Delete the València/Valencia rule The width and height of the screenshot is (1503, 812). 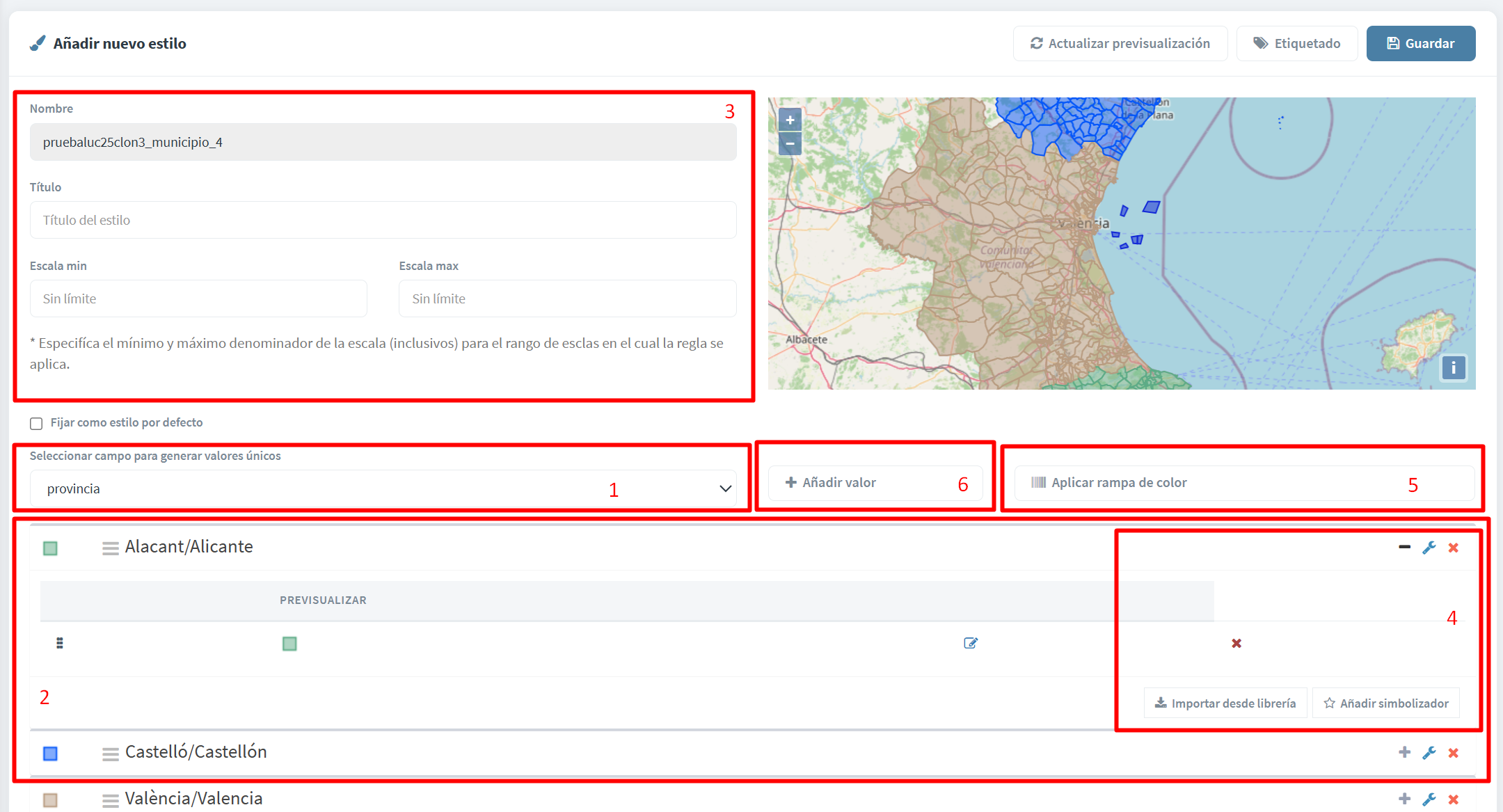click(1454, 799)
